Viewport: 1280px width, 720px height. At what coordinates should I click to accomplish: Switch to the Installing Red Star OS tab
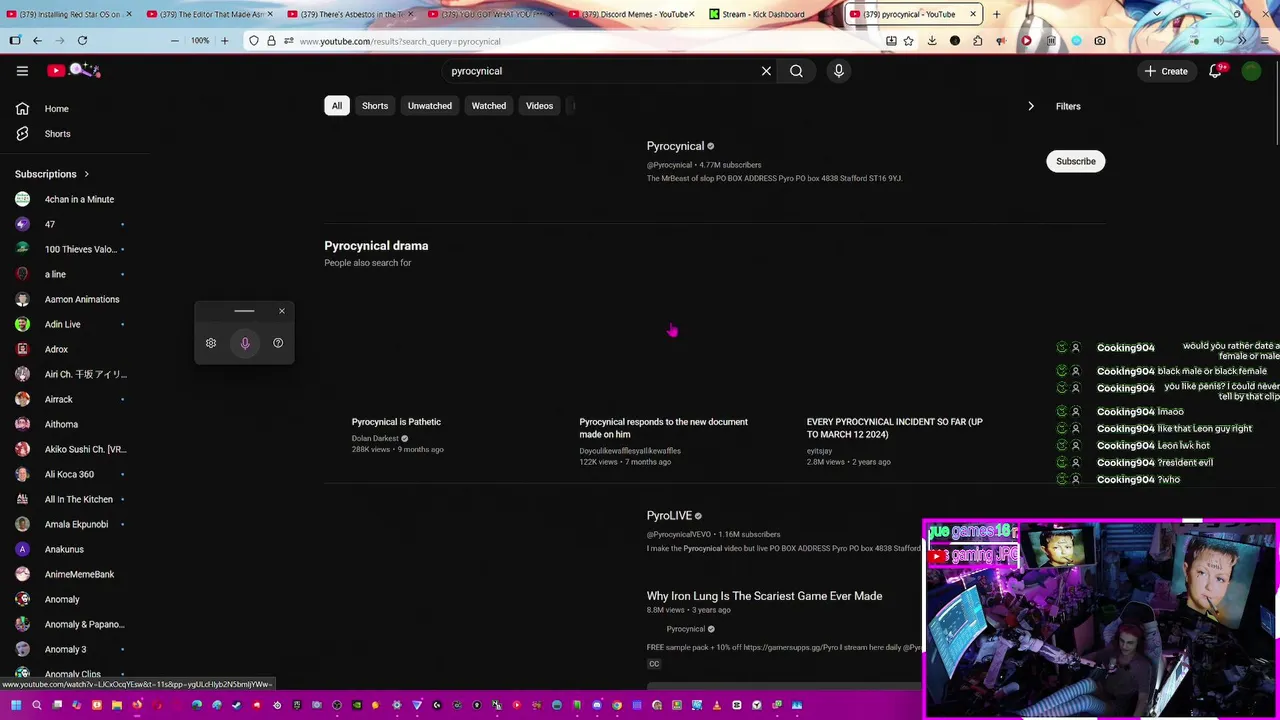point(70,14)
